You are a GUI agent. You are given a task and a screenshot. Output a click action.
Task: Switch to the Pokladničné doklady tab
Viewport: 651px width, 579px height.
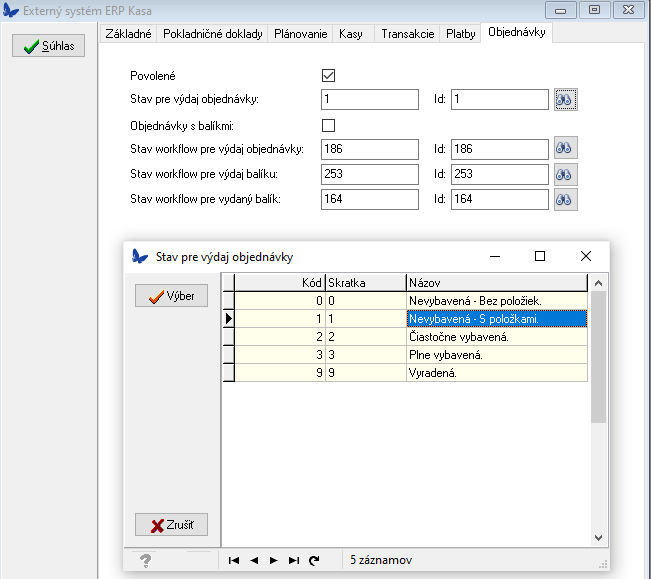pos(212,33)
